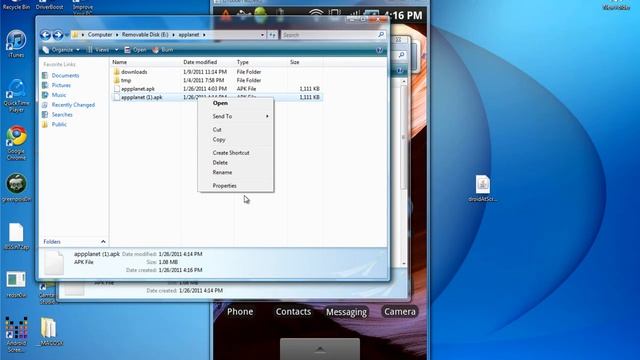
Task: Open the Android app drawer handle
Action: click(320, 349)
